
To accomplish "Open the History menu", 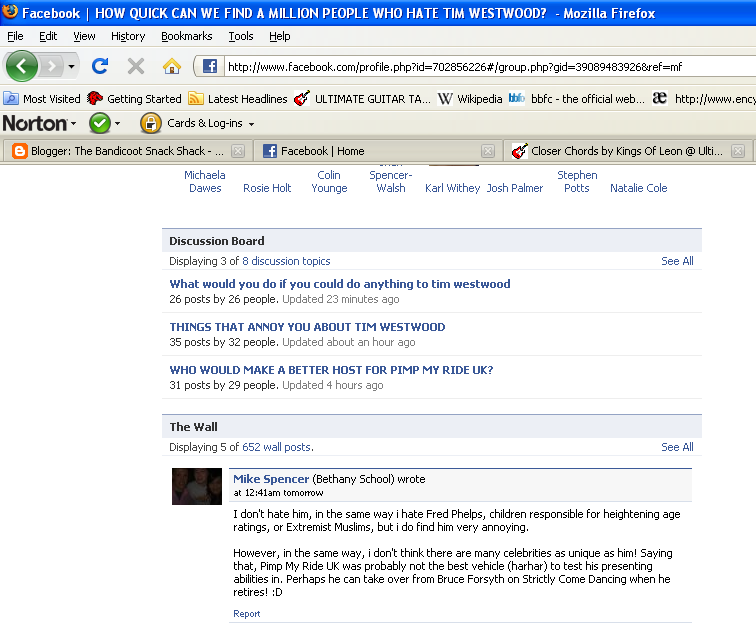I will [128, 36].
